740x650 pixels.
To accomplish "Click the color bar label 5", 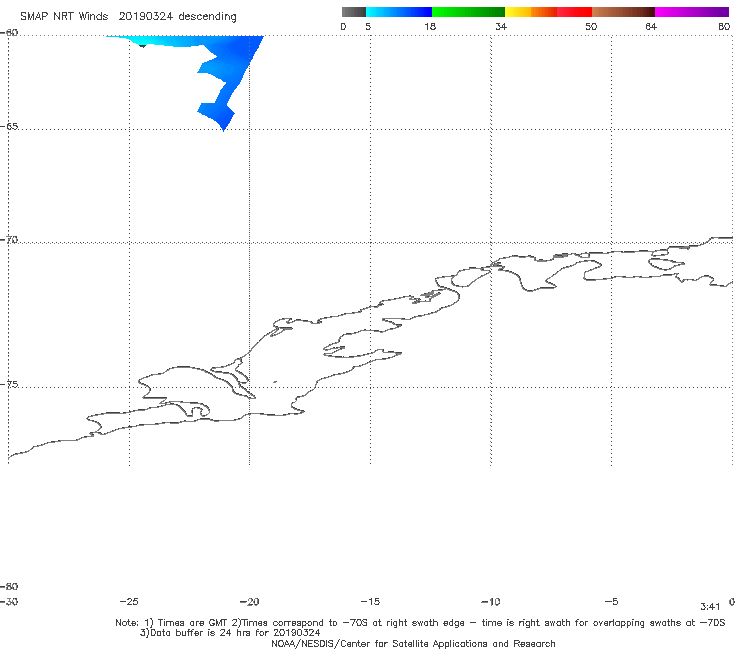I will click(368, 27).
